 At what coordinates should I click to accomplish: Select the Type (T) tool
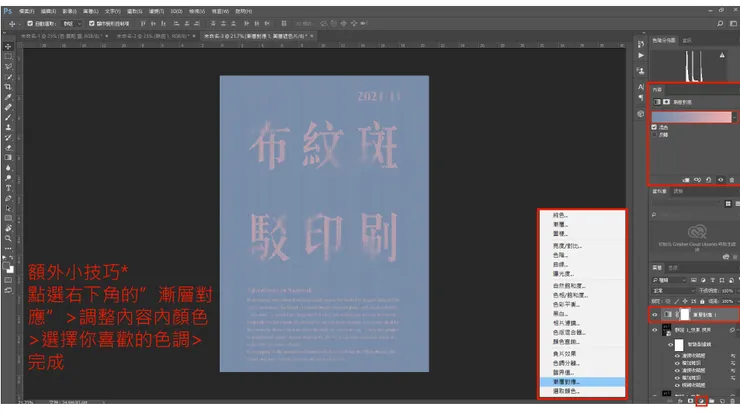tap(8, 188)
